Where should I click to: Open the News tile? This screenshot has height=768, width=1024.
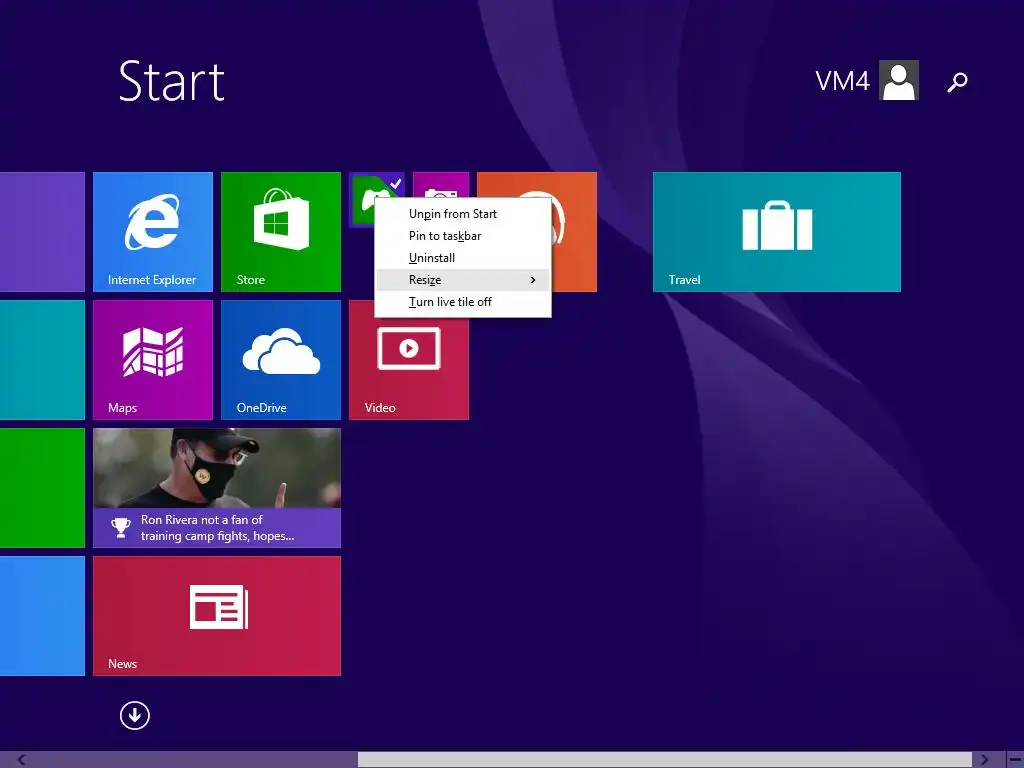(217, 616)
